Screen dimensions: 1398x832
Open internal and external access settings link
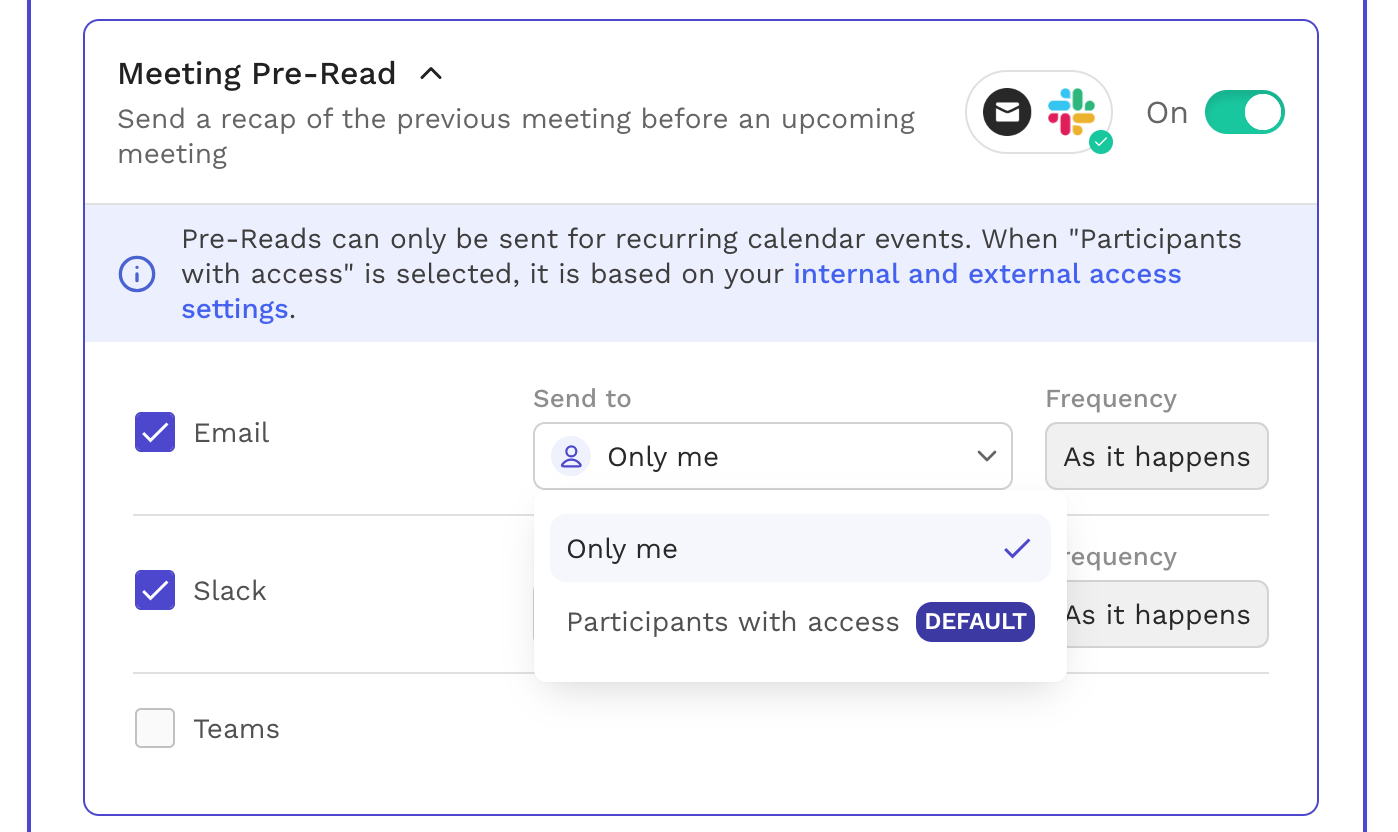682,291
